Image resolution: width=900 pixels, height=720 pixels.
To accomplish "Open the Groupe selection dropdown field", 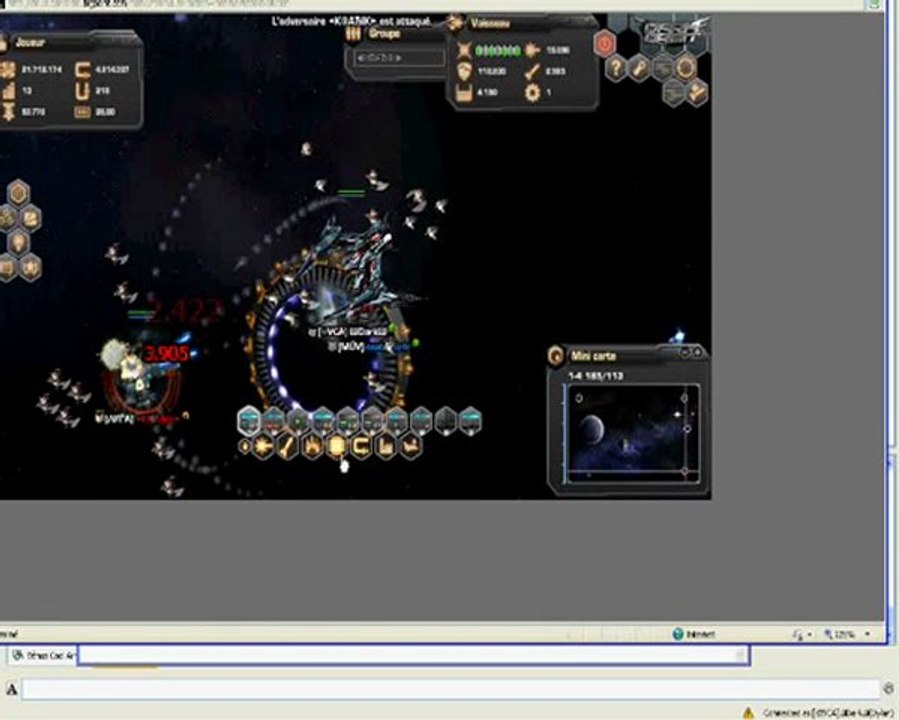I will 399,58.
